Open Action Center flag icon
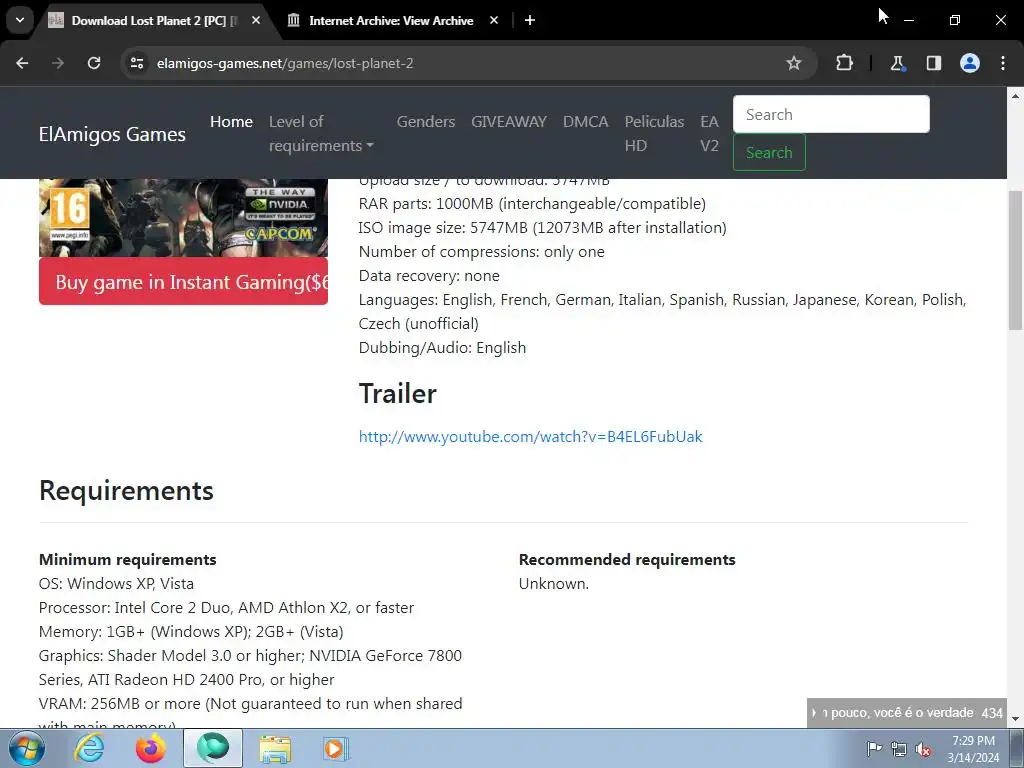 874,749
